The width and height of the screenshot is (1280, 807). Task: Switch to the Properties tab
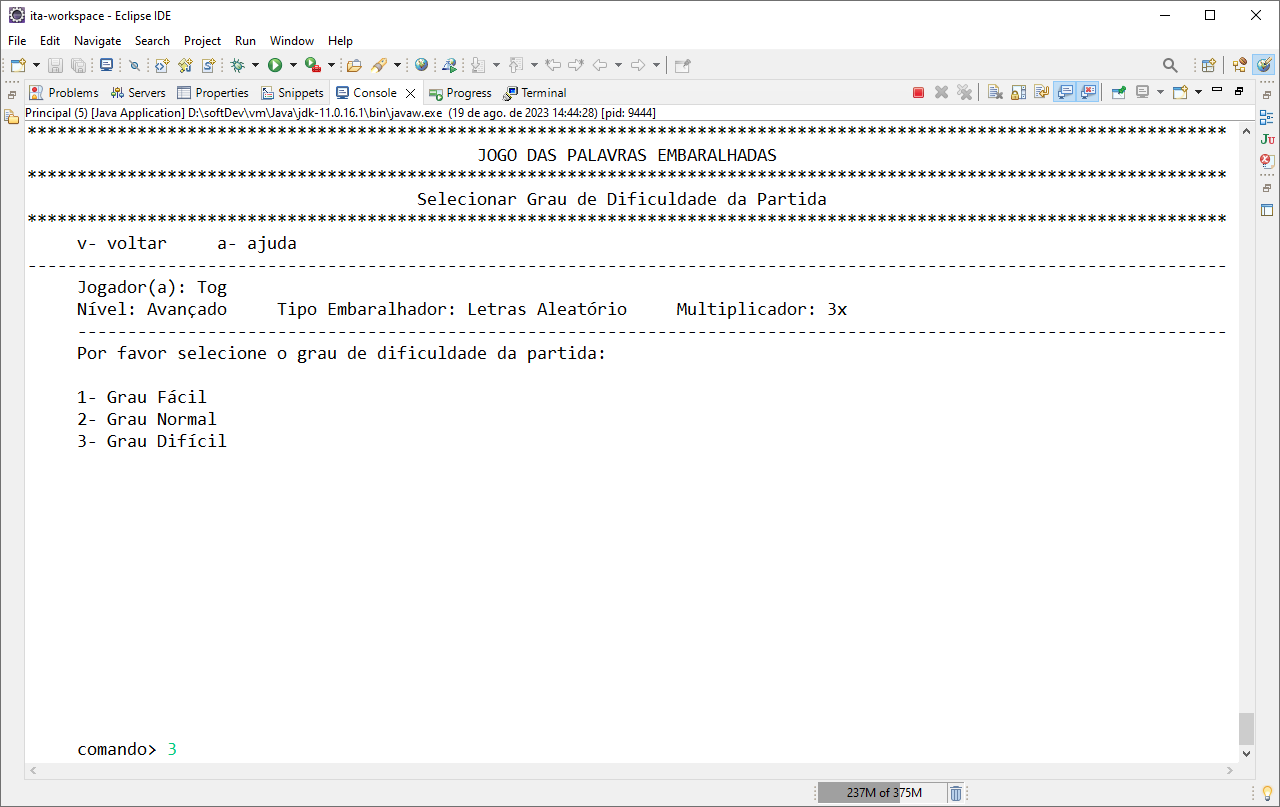click(x=213, y=92)
